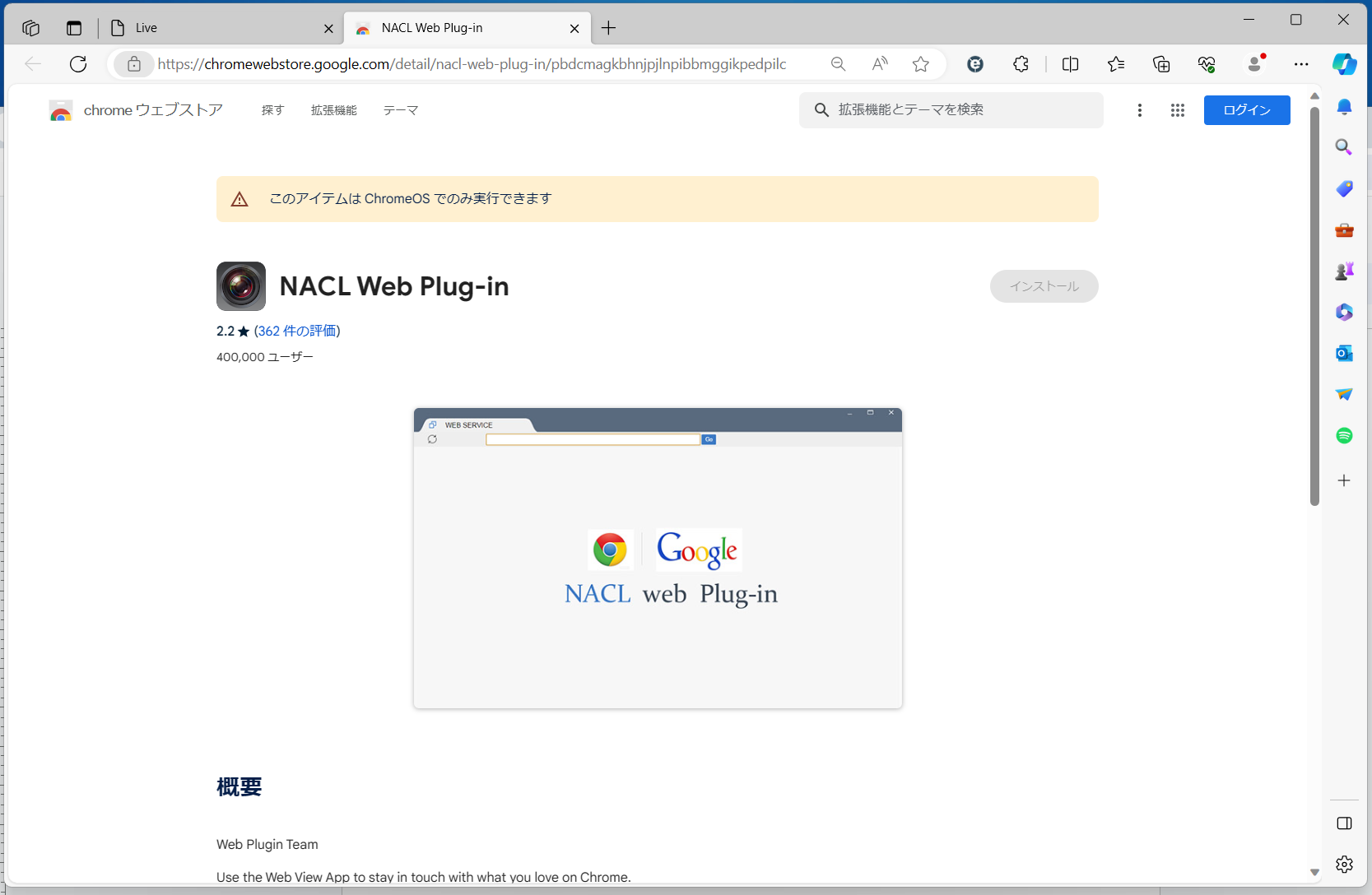Close the NACL Web Plug-in tab

574,28
